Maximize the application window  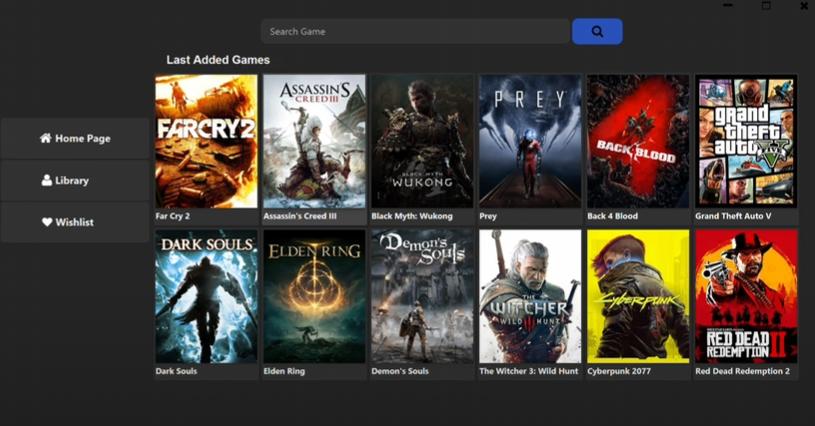766,6
